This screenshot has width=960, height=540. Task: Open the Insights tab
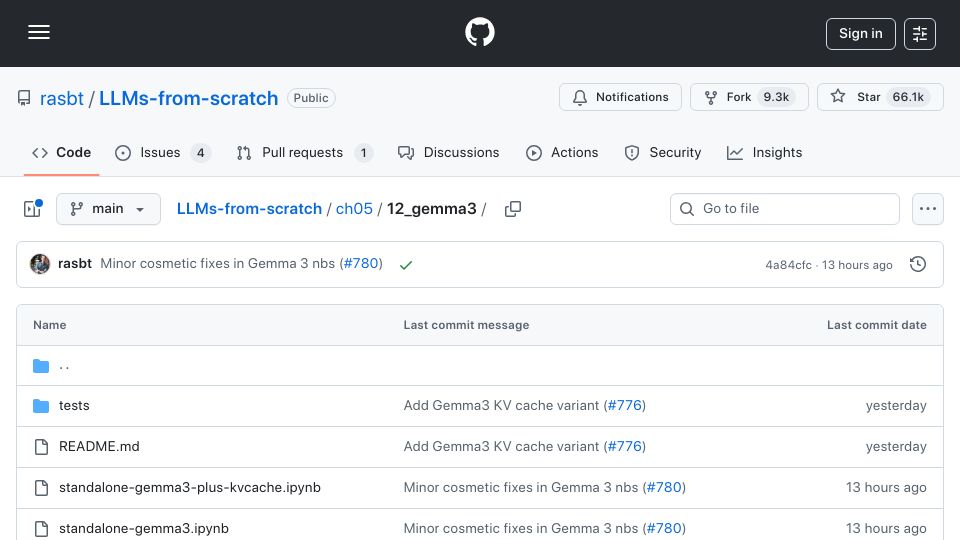click(764, 152)
